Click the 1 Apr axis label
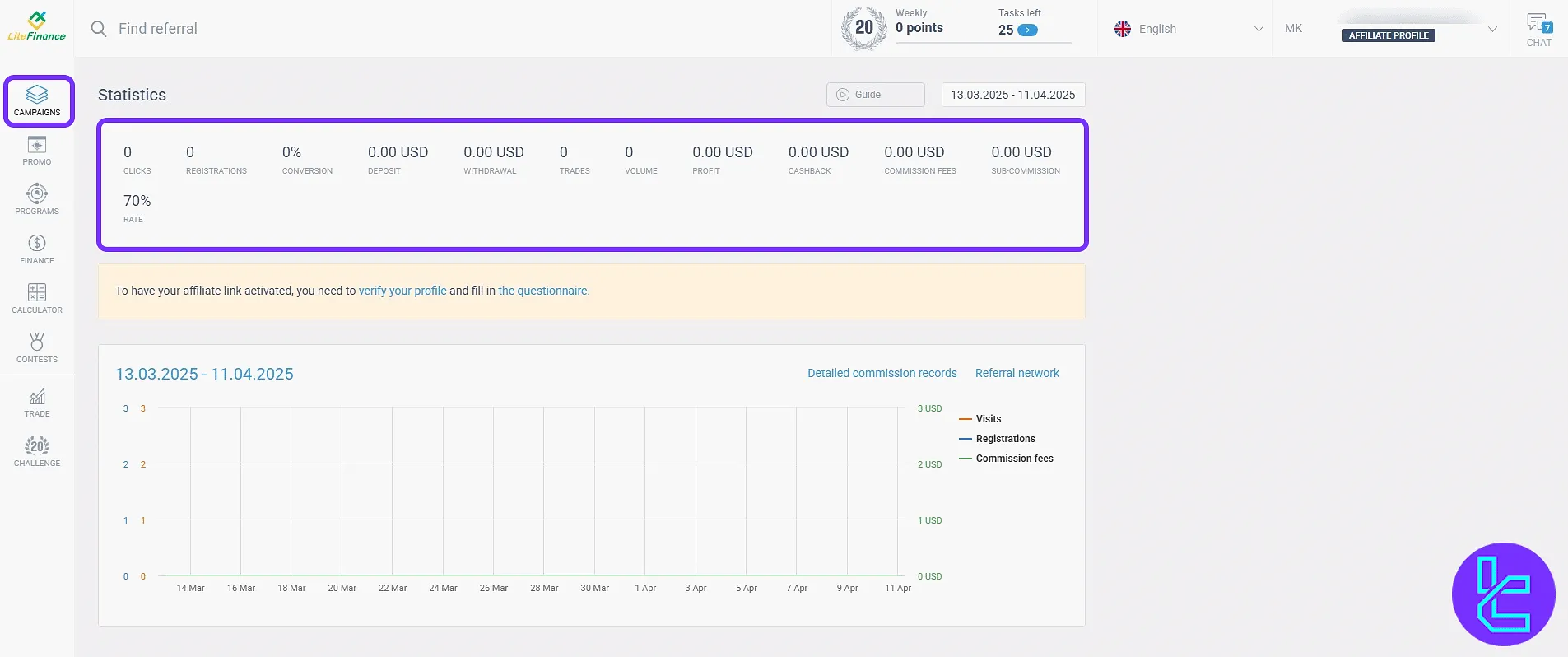Viewport: 1568px width, 657px height. point(645,588)
